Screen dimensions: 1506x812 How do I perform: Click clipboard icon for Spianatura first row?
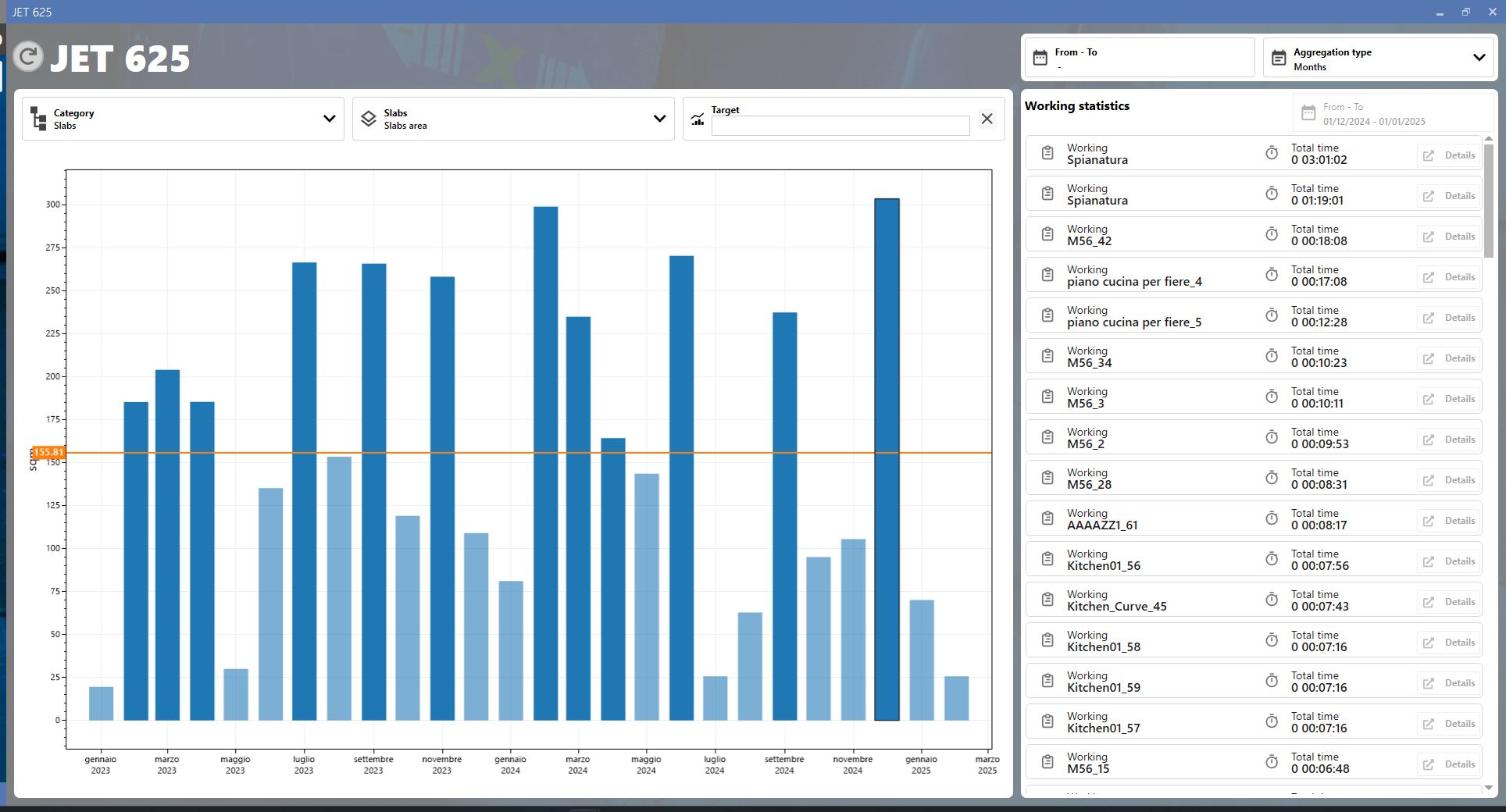pos(1047,154)
